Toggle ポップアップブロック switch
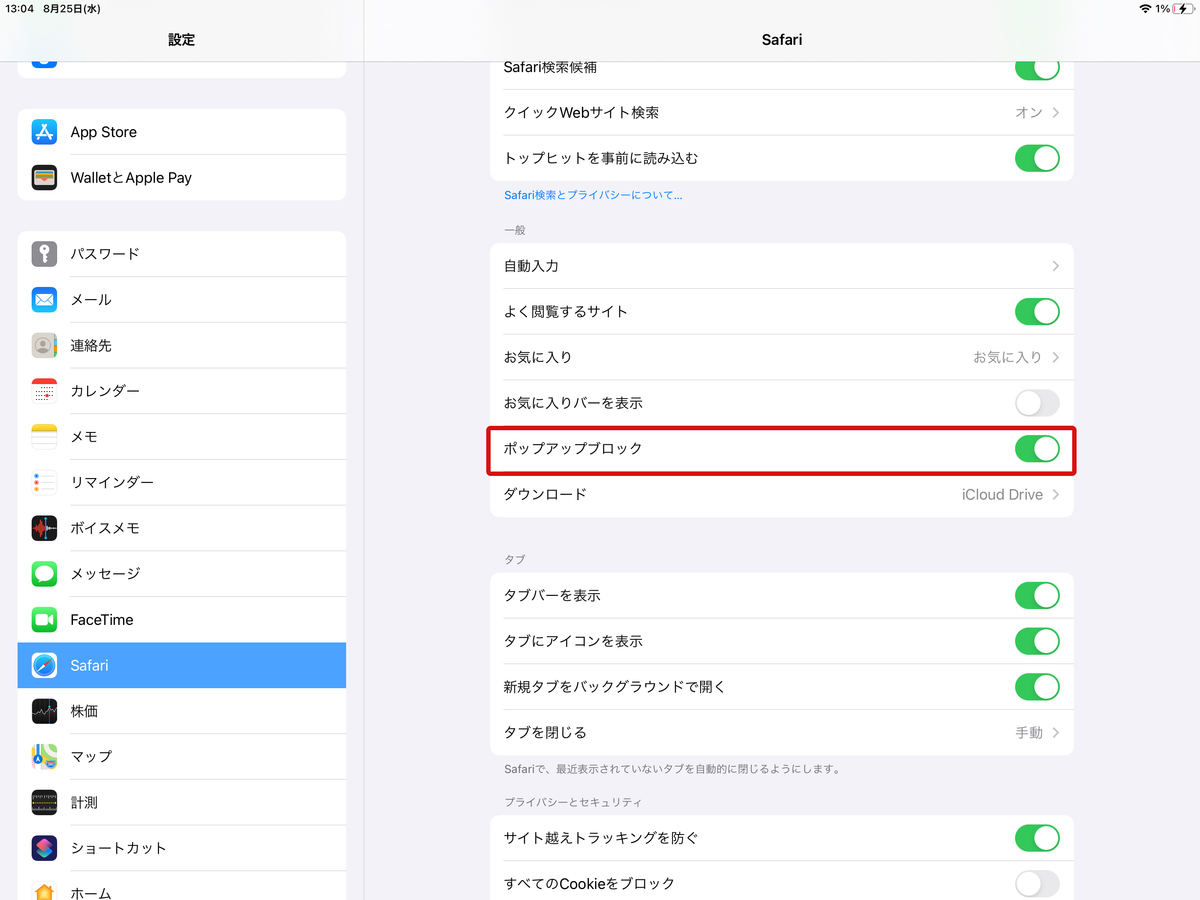The width and height of the screenshot is (1200, 900). pos(1037,449)
